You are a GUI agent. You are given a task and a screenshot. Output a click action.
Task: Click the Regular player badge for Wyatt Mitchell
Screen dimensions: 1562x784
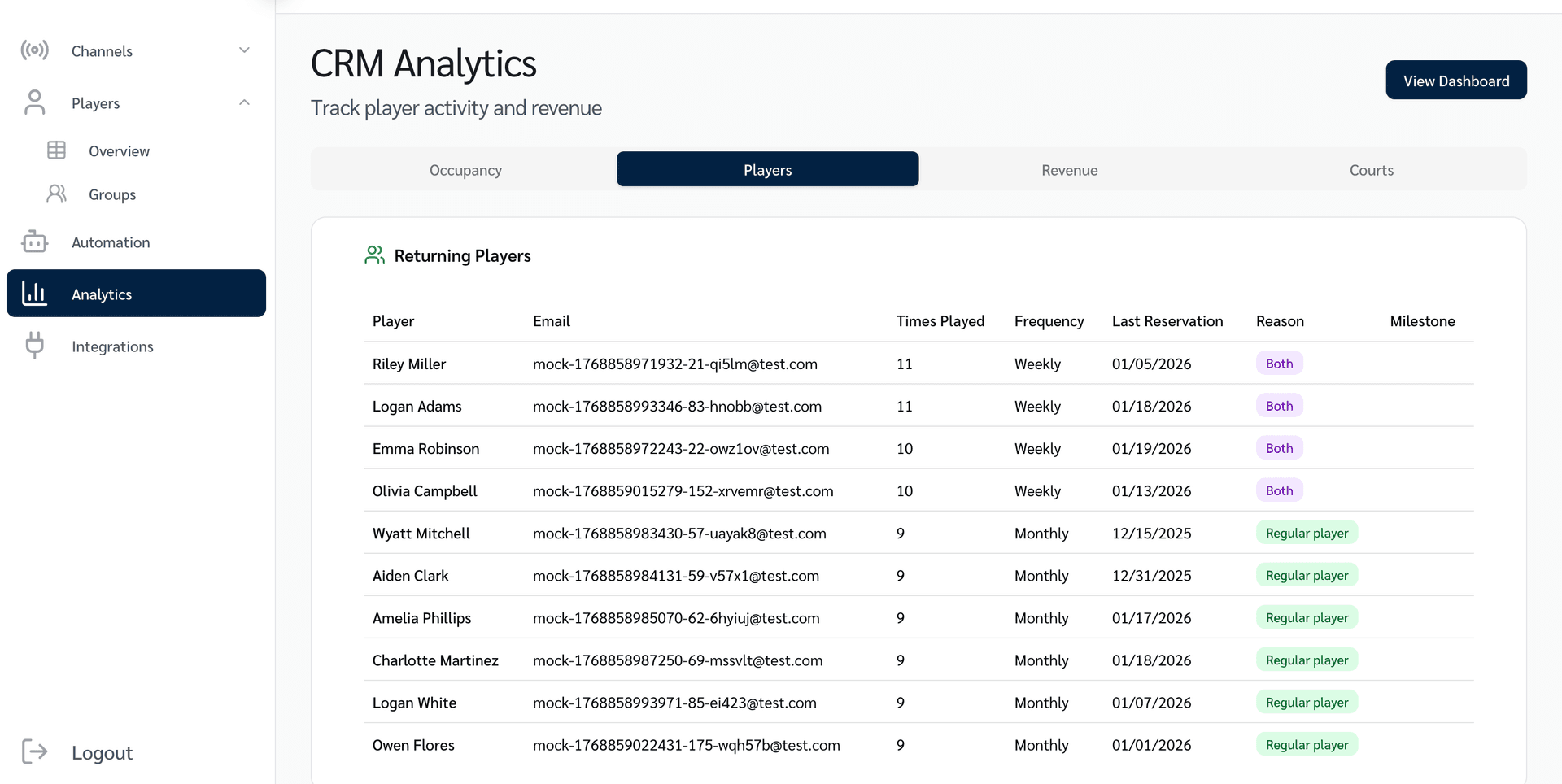(x=1307, y=533)
